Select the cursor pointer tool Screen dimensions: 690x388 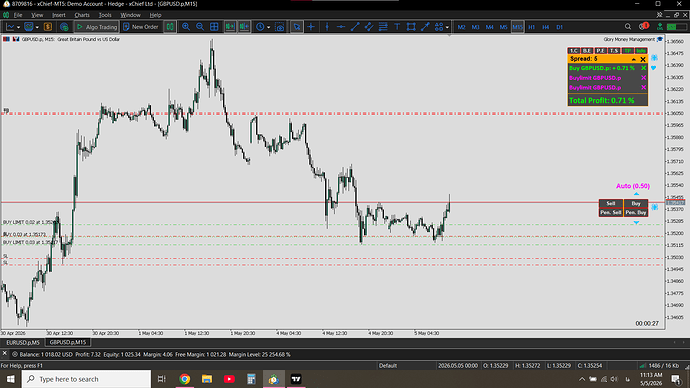297,27
